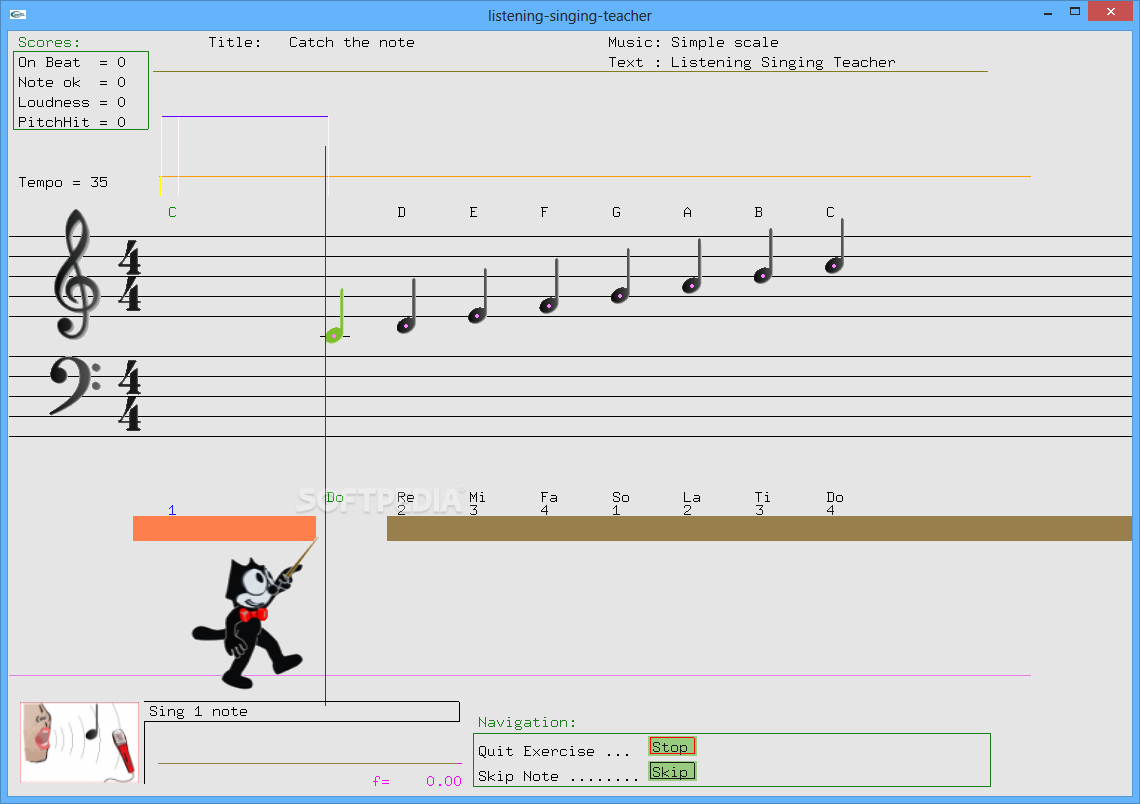Select the F note on the staff

[549, 286]
